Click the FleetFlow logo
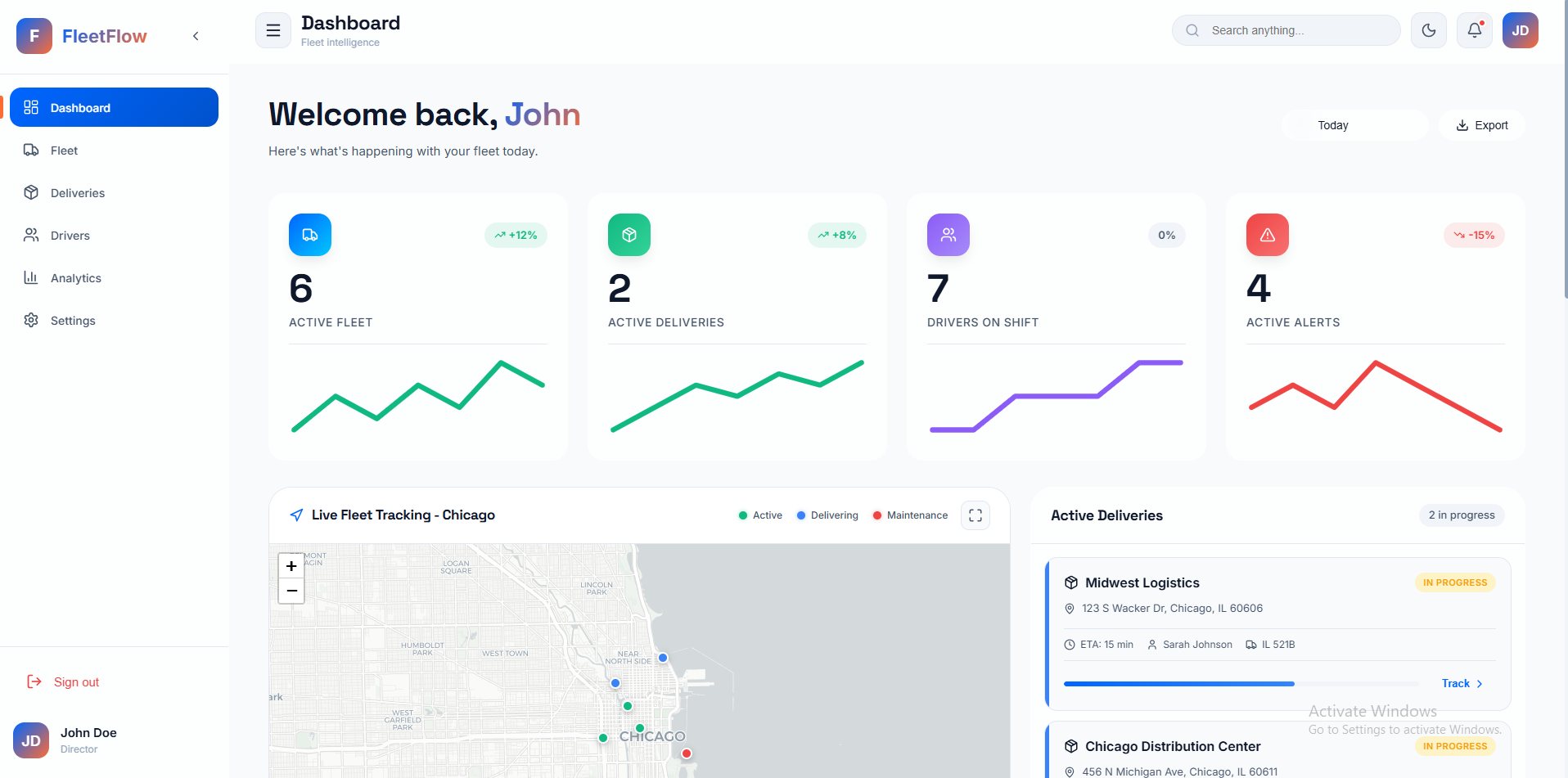The image size is (1568, 778). pyautogui.click(x=82, y=35)
